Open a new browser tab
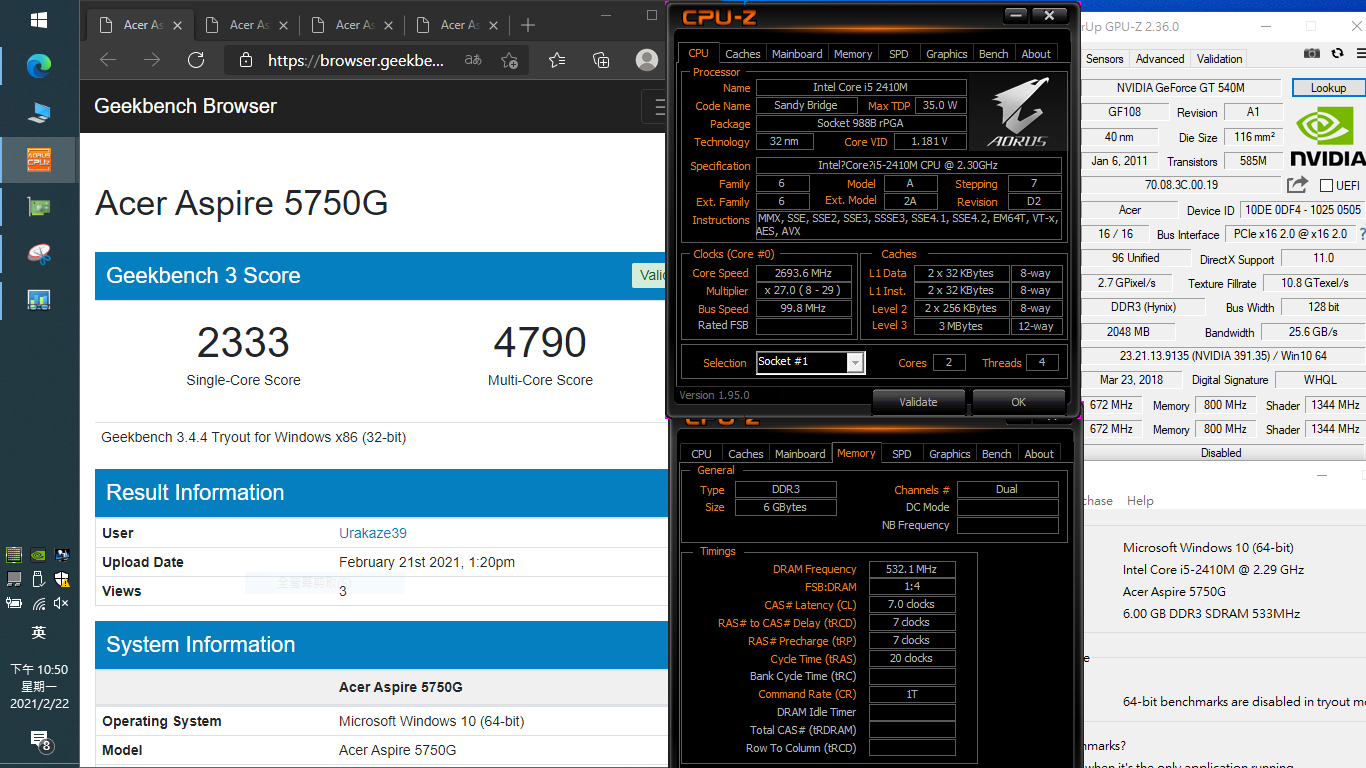The height and width of the screenshot is (768, 1366). point(528,25)
